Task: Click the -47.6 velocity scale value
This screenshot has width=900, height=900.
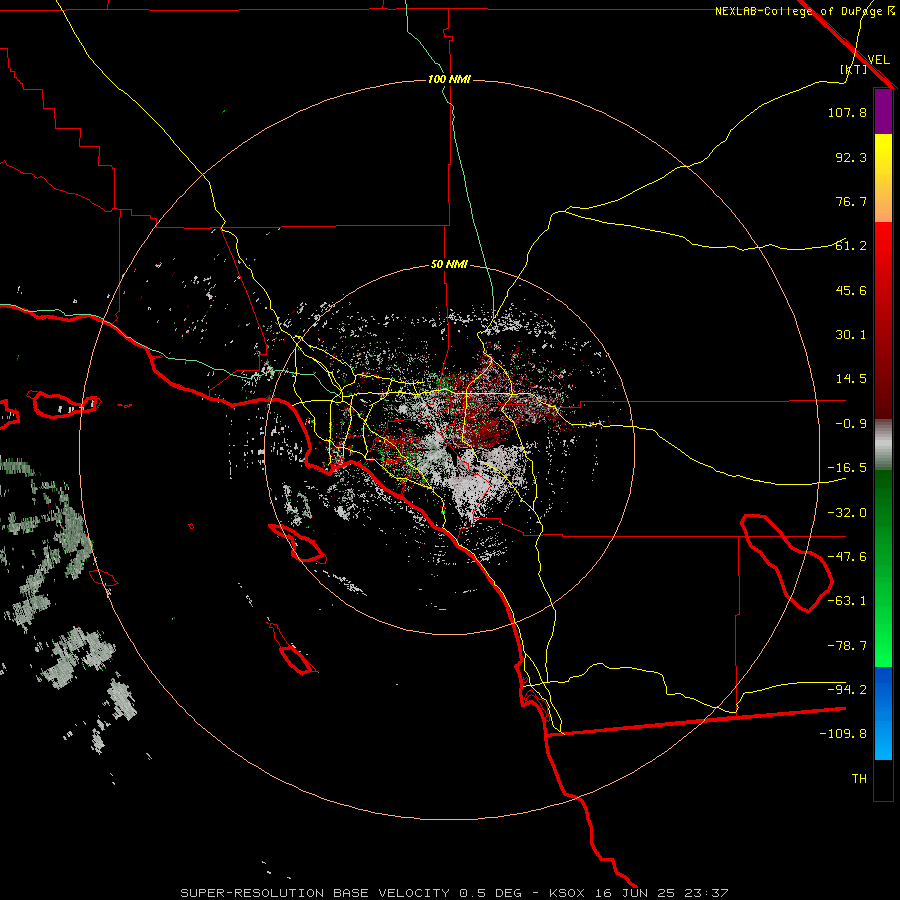Action: 847,557
